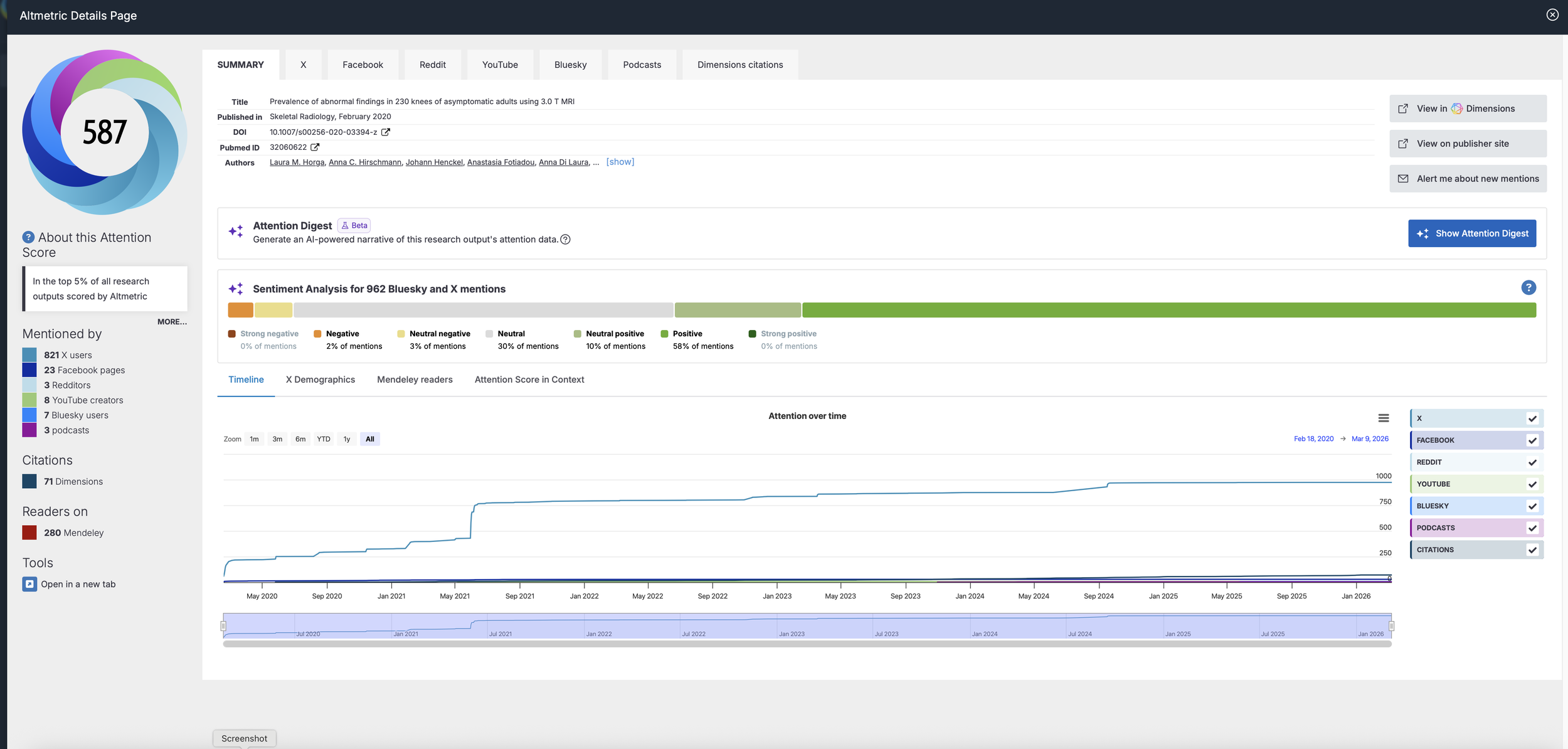This screenshot has height=749, width=1568.
Task: Expand full author list with show
Action: tap(620, 162)
